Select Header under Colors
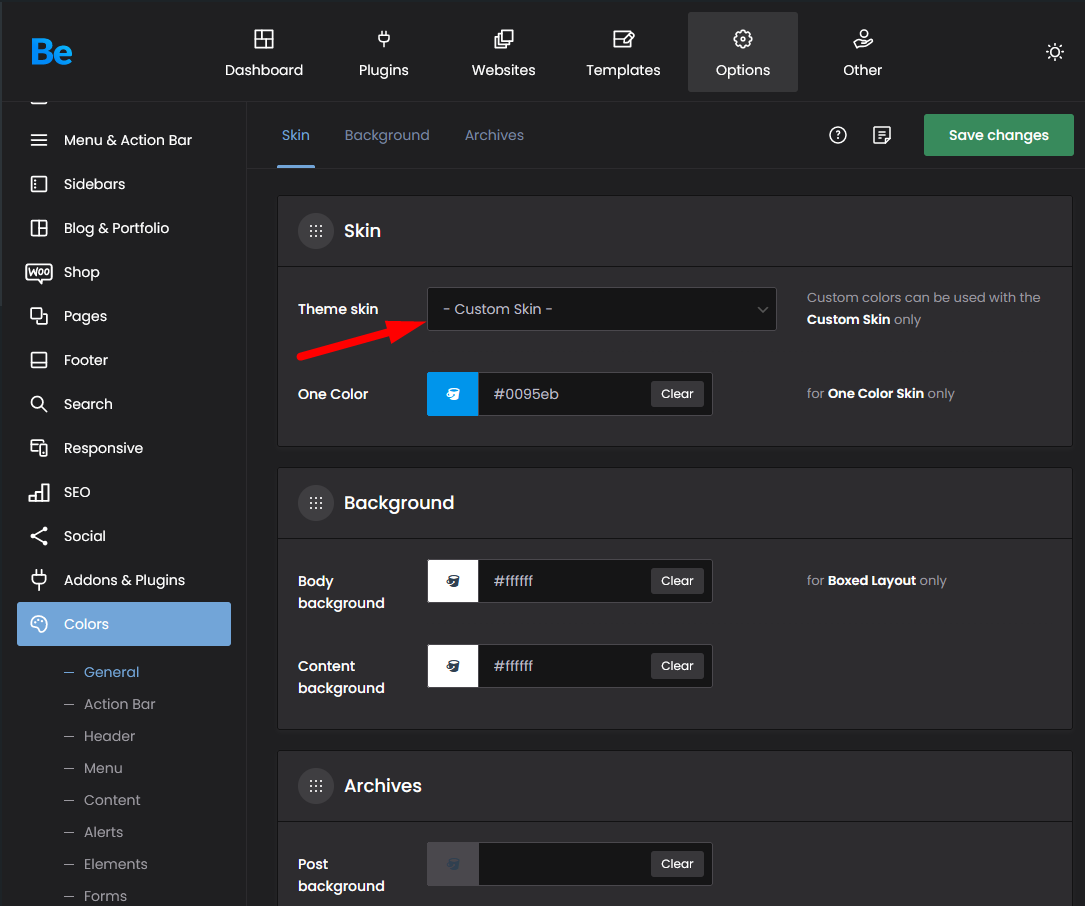1085x906 pixels. [109, 736]
